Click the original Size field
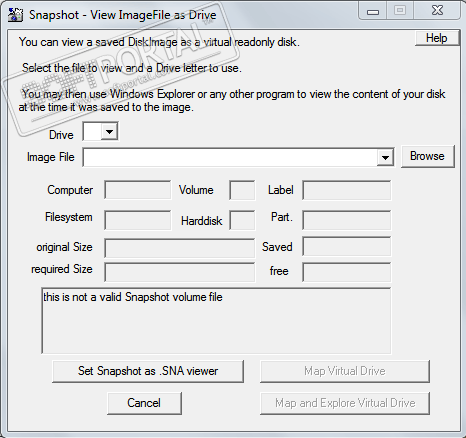466x438 pixels. [x=179, y=248]
